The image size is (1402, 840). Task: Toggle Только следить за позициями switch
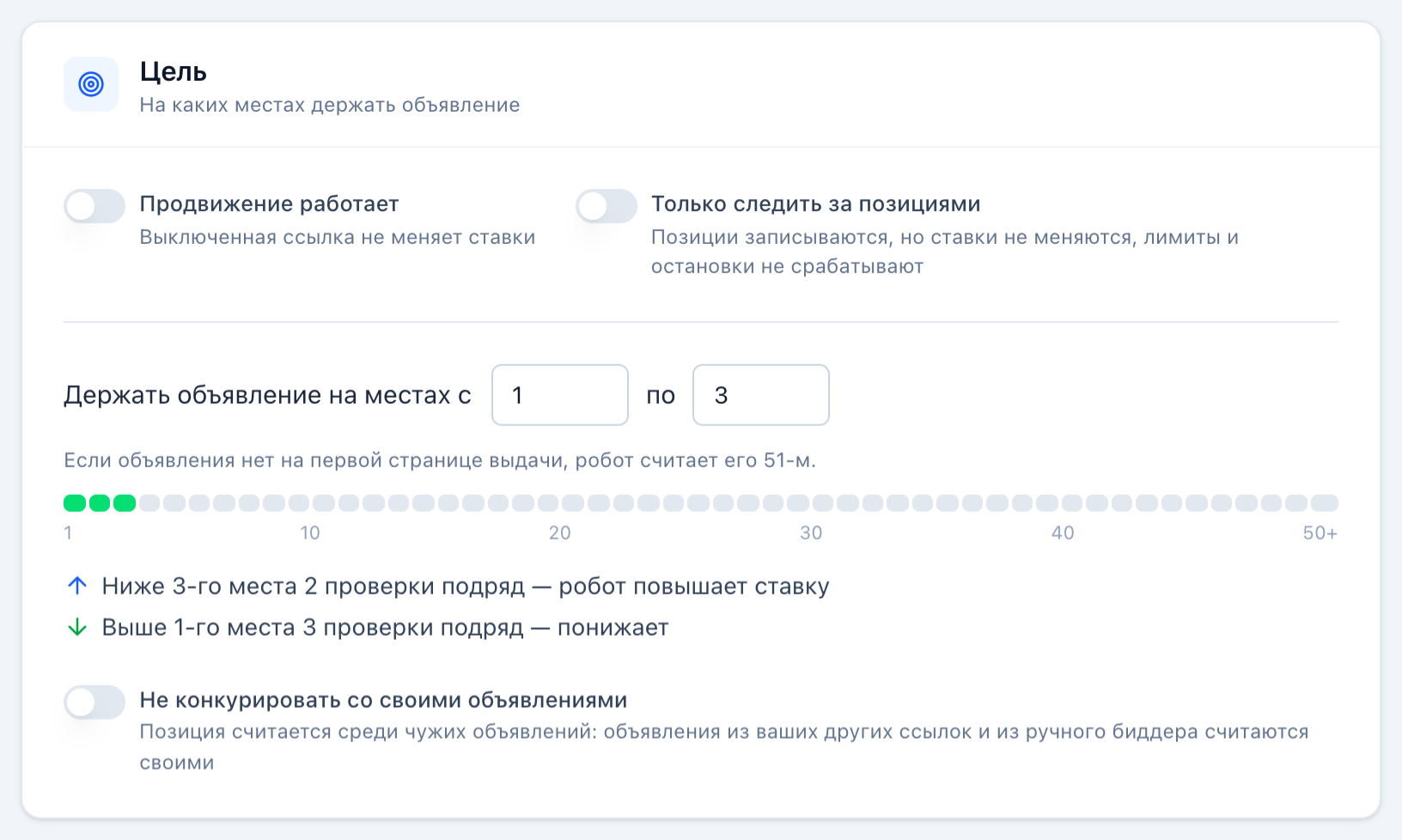607,206
